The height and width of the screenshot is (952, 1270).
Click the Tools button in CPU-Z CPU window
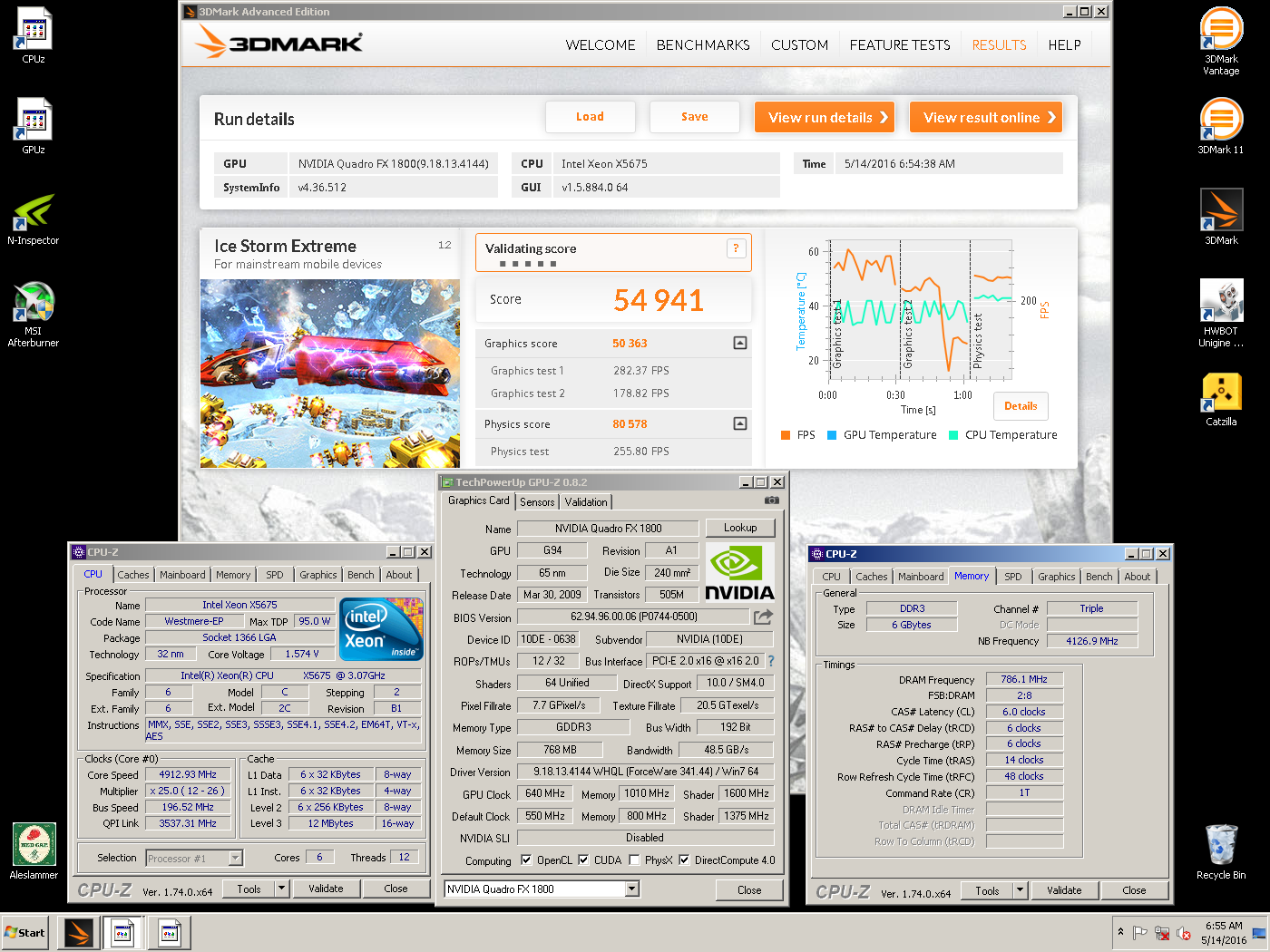coord(249,889)
